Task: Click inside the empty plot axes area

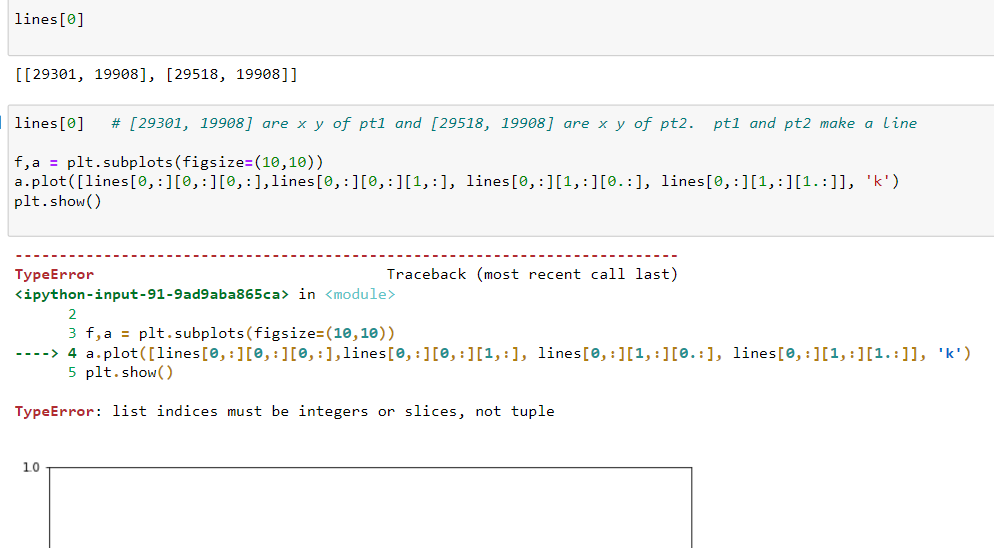Action: [x=370, y=507]
